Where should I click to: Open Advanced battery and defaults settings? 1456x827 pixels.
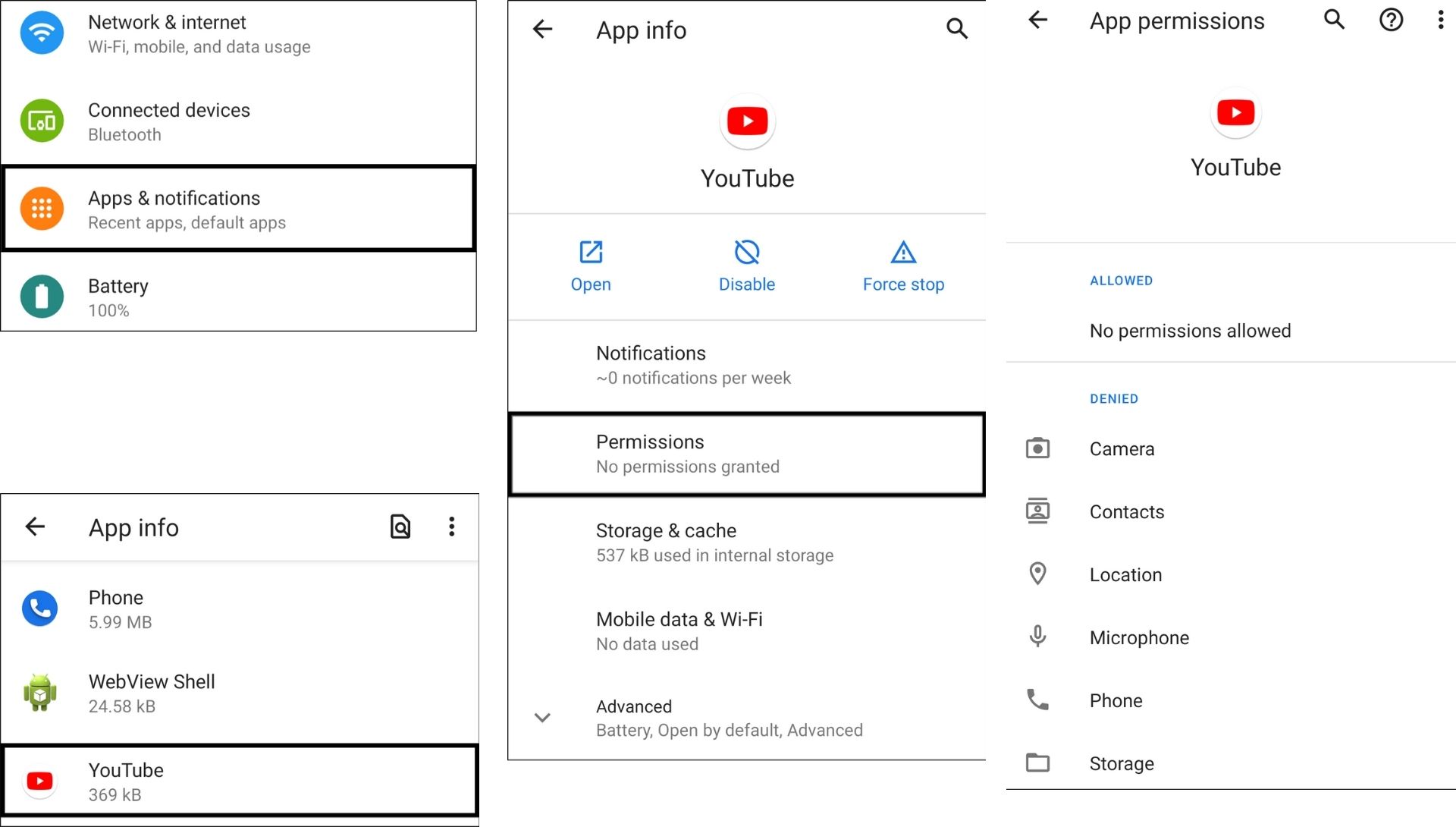747,718
